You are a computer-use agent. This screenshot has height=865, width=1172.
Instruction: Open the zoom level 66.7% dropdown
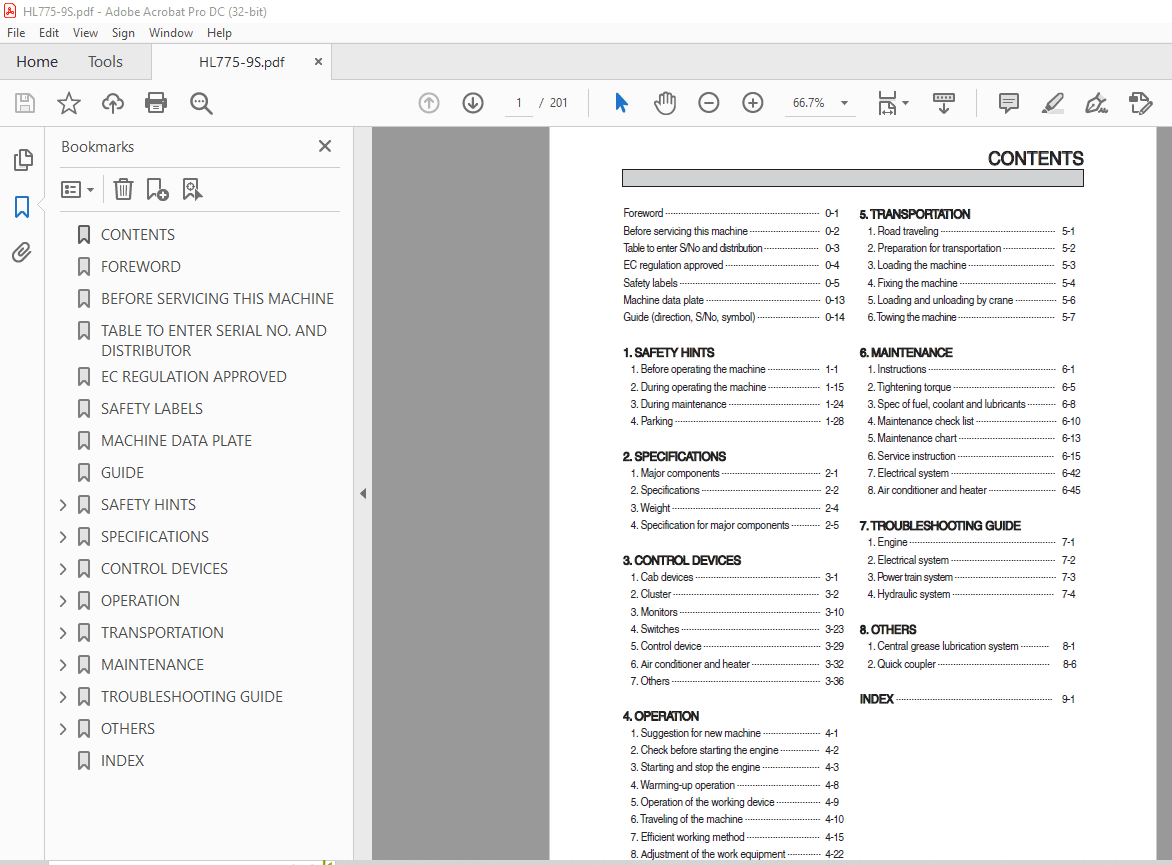844,103
